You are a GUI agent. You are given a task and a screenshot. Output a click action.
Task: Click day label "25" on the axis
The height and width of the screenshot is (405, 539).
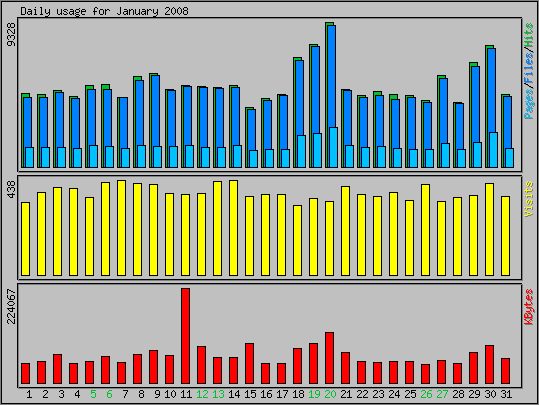pos(410,394)
